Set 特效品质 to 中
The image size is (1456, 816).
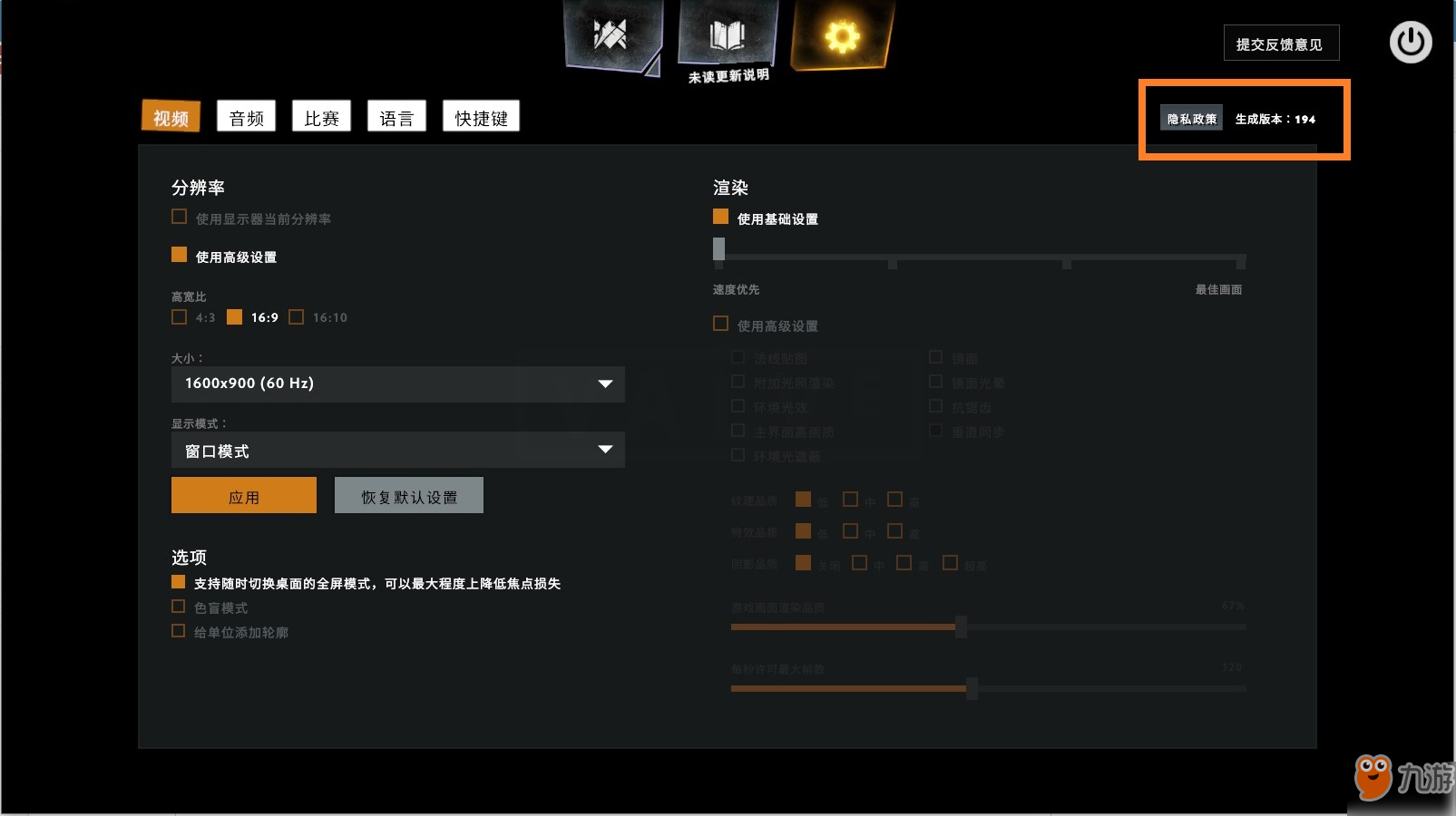pyautogui.click(x=850, y=531)
